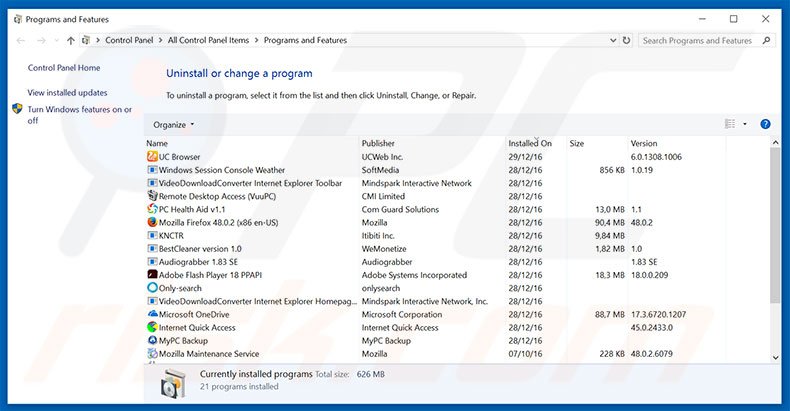Navigate to Control Panel breadcrumb
The width and height of the screenshot is (790, 411).
[129, 40]
